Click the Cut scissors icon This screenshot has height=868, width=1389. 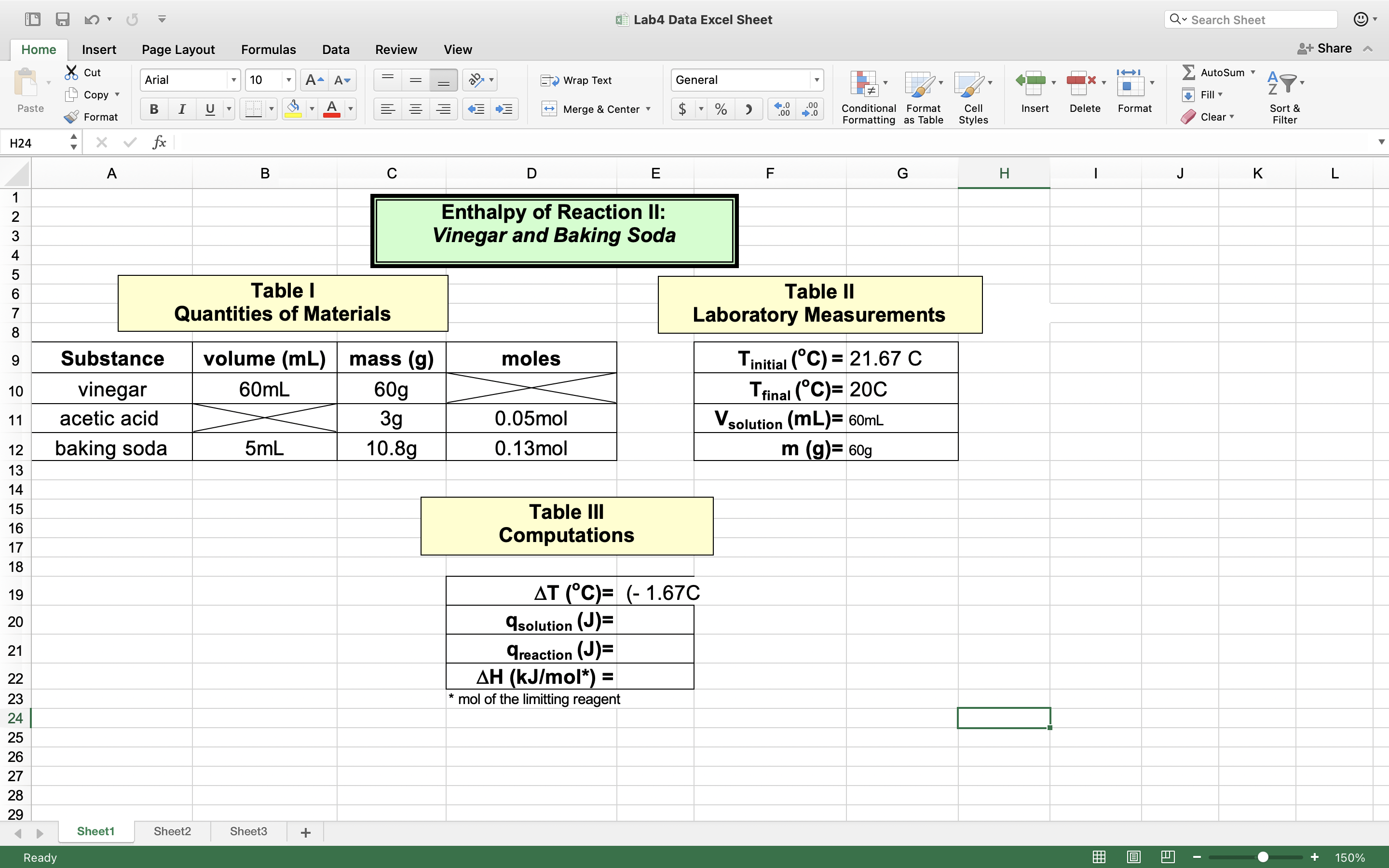[x=71, y=72]
